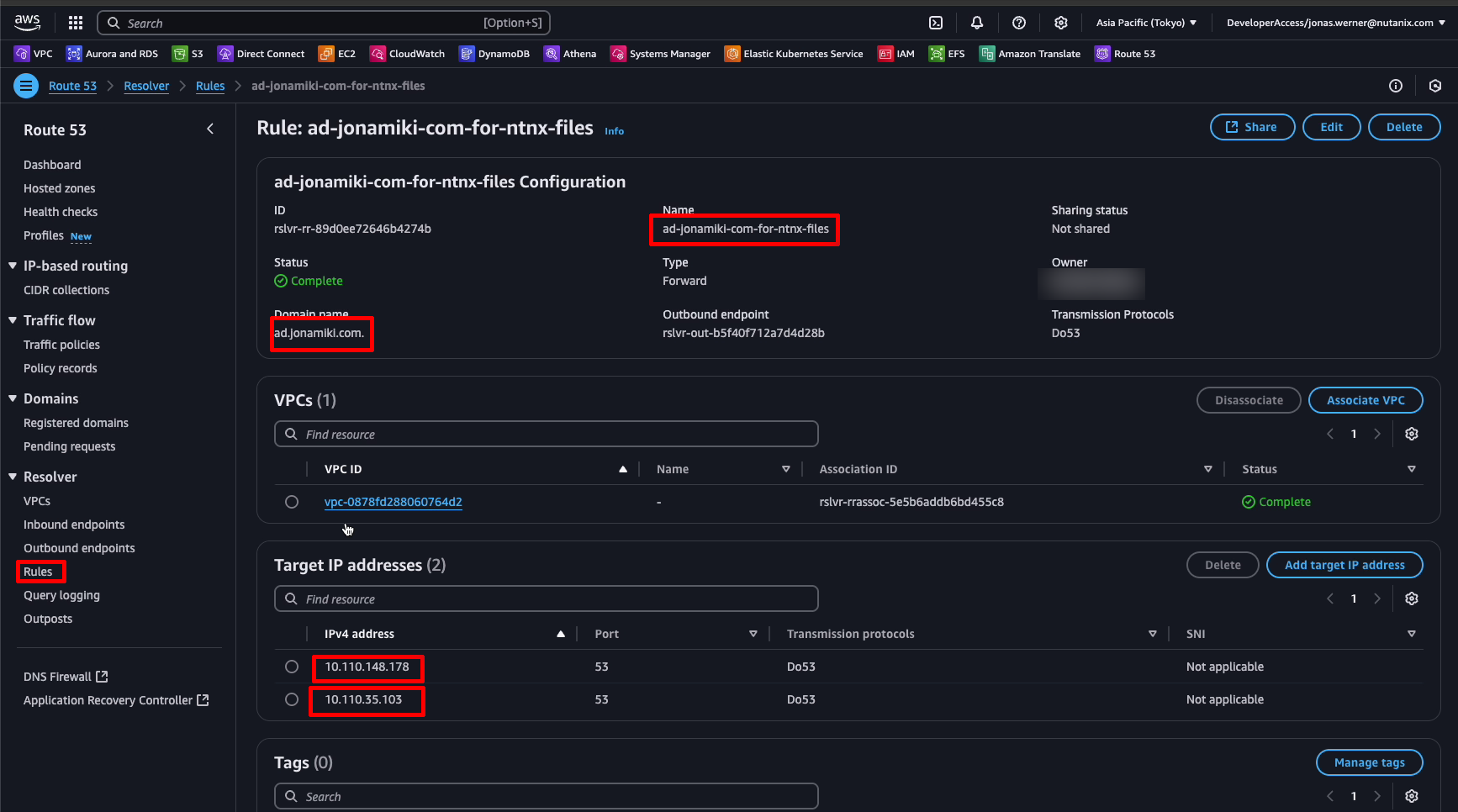Open the DynamoDB shortcut
1458x812 pixels.
(494, 54)
